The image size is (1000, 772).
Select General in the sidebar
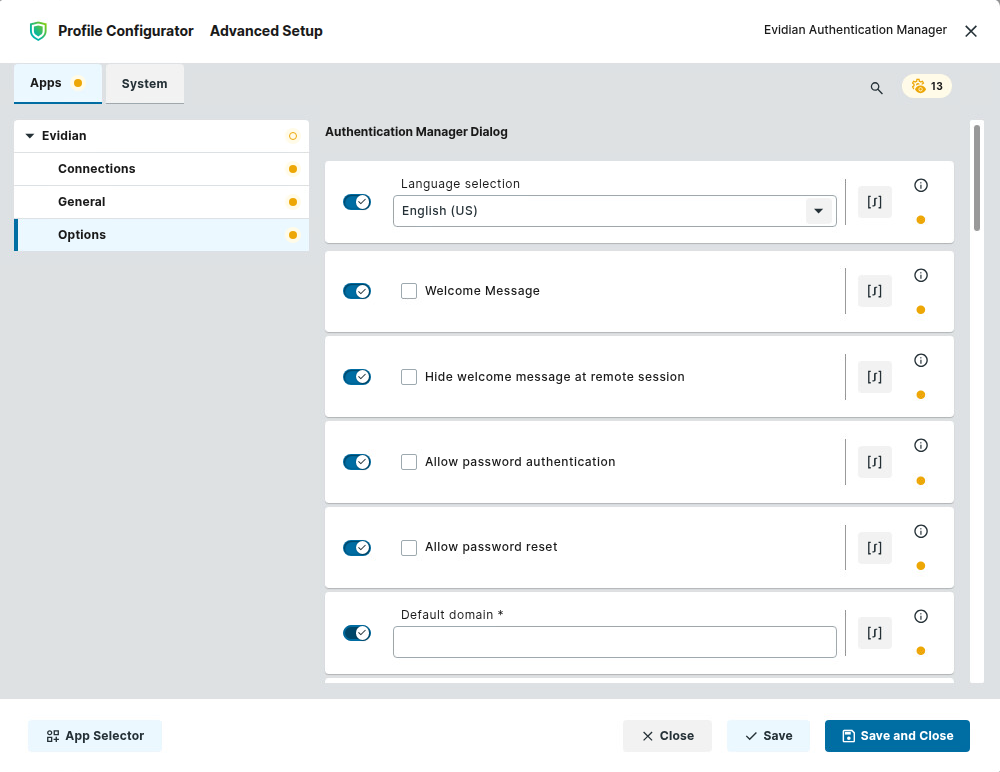tap(161, 202)
